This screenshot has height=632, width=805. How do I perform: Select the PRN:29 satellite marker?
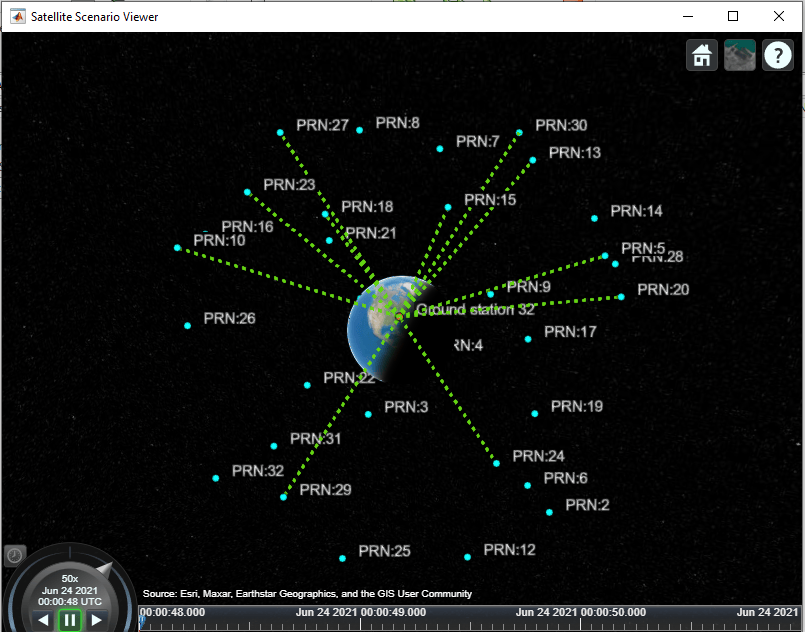pyautogui.click(x=283, y=497)
